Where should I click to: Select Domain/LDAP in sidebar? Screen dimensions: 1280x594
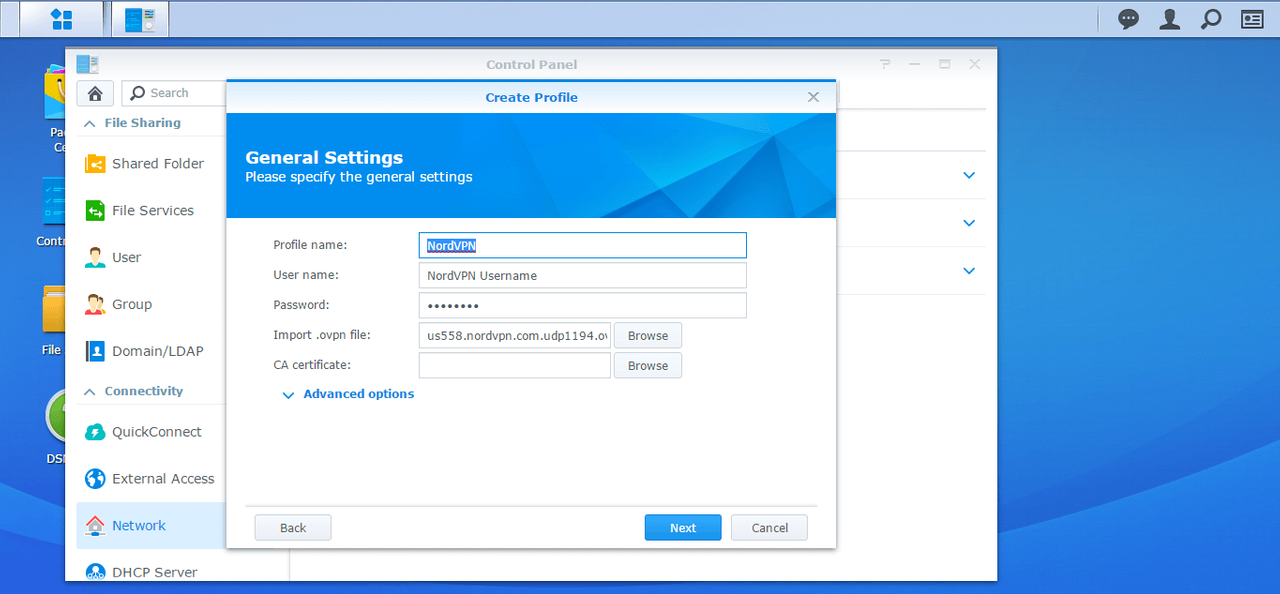[152, 351]
